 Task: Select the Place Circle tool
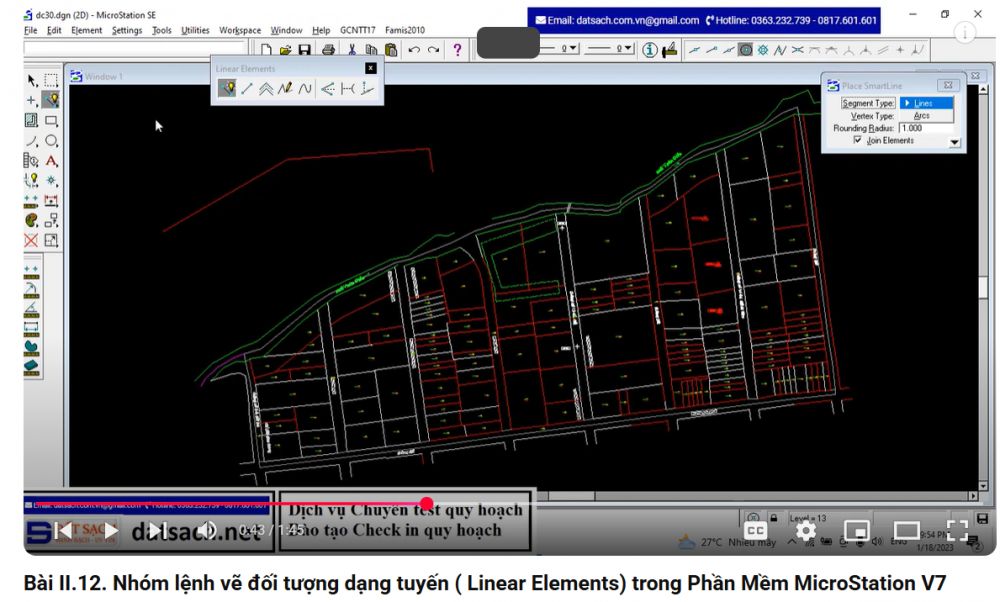pos(51,141)
